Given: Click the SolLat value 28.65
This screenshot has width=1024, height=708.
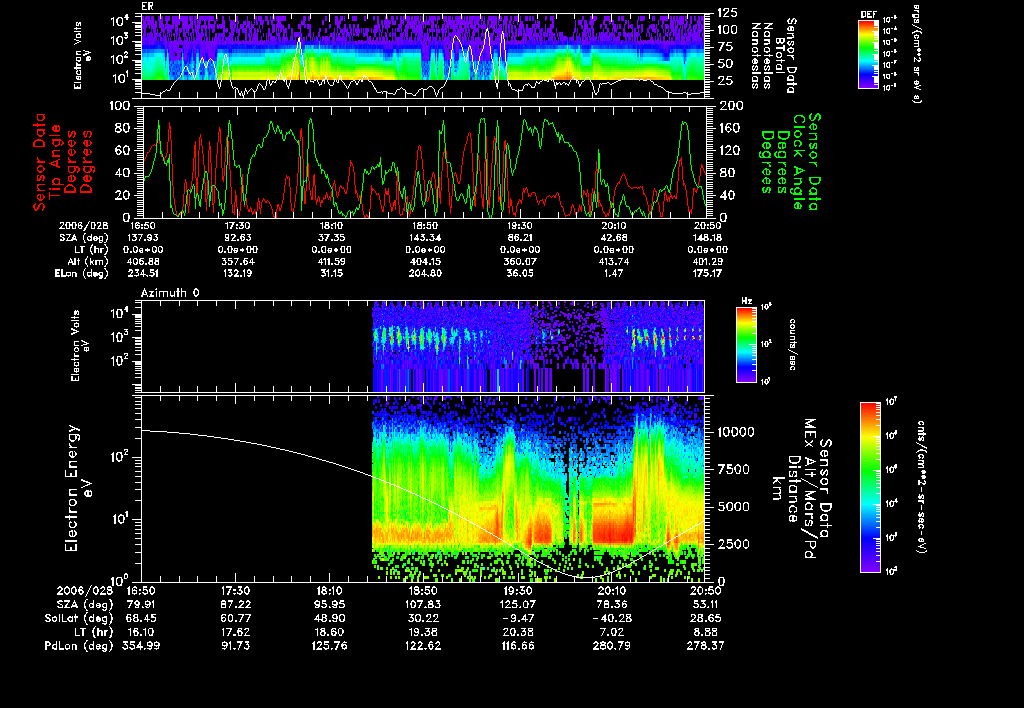Looking at the screenshot, I should pyautogui.click(x=705, y=618).
